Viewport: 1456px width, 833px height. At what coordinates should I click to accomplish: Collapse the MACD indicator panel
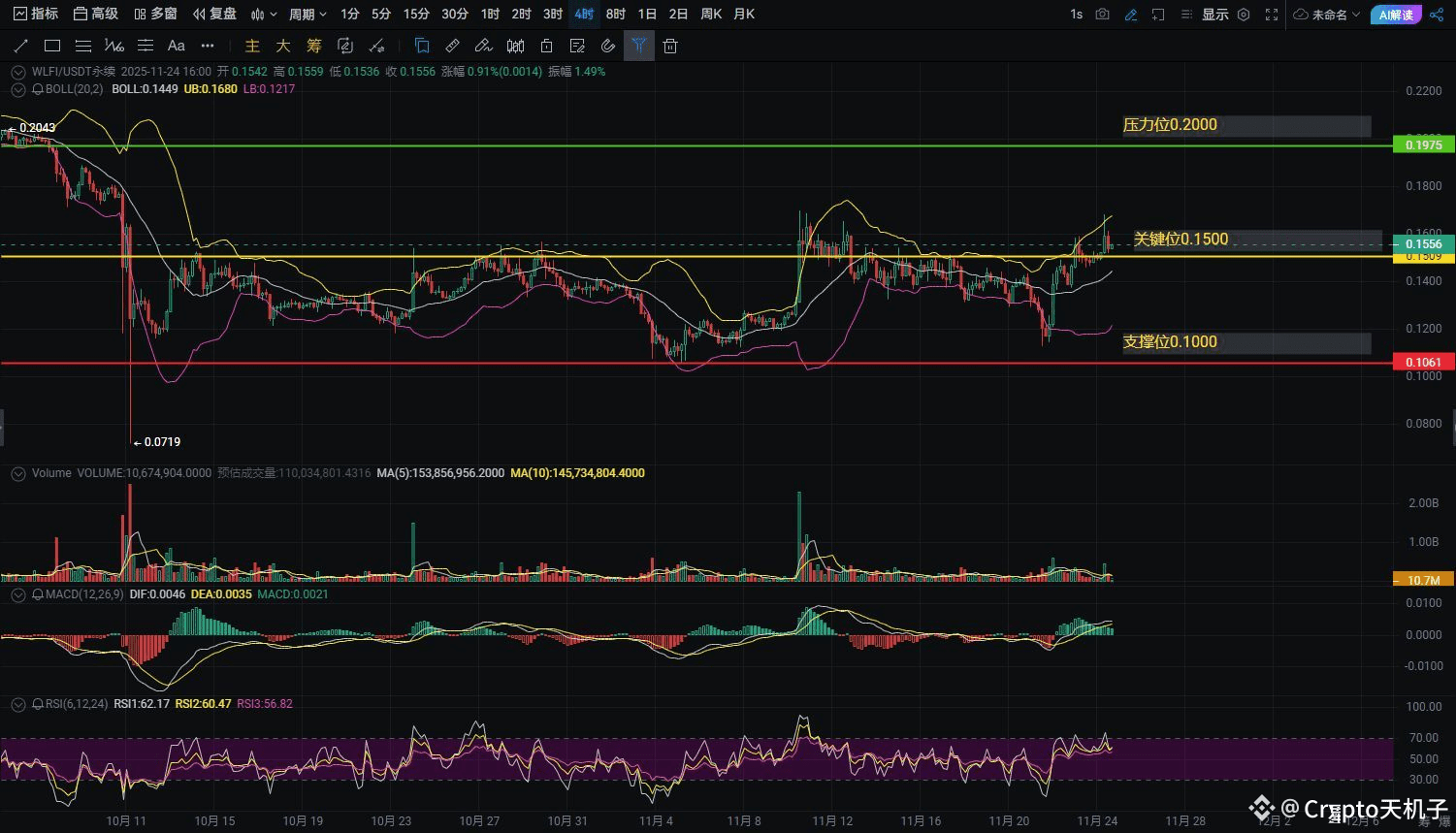click(x=17, y=594)
